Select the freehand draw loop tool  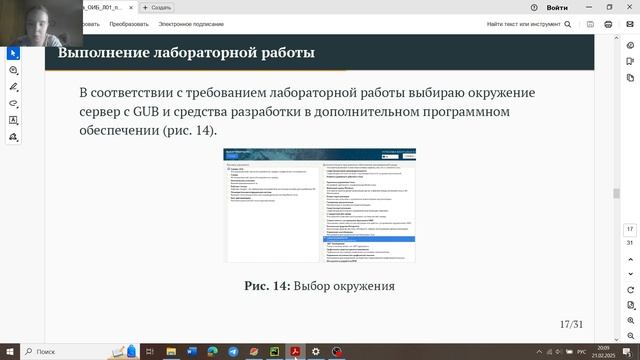pyautogui.click(x=13, y=103)
